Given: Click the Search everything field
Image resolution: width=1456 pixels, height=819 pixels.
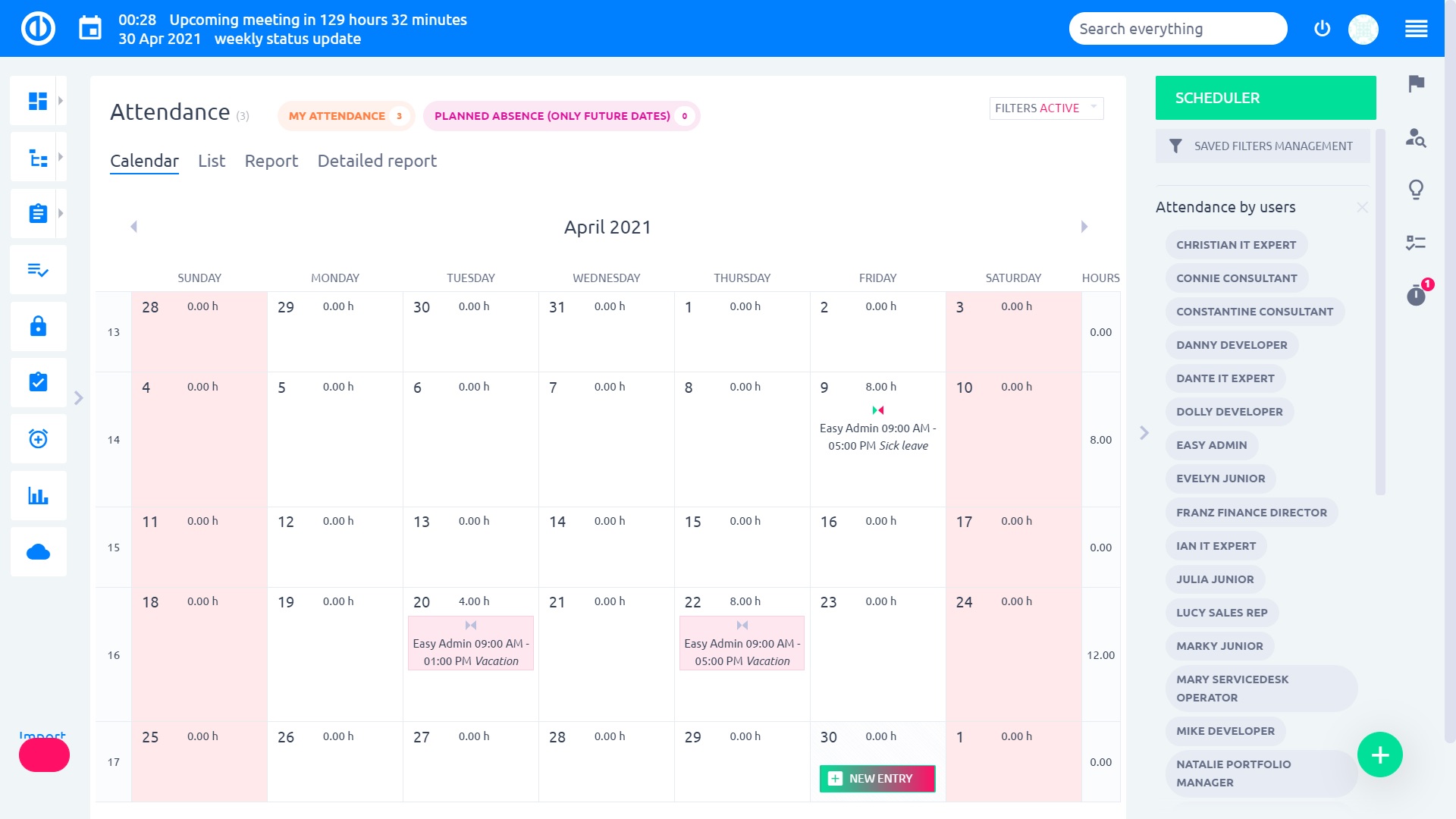Looking at the screenshot, I should coord(1177,29).
